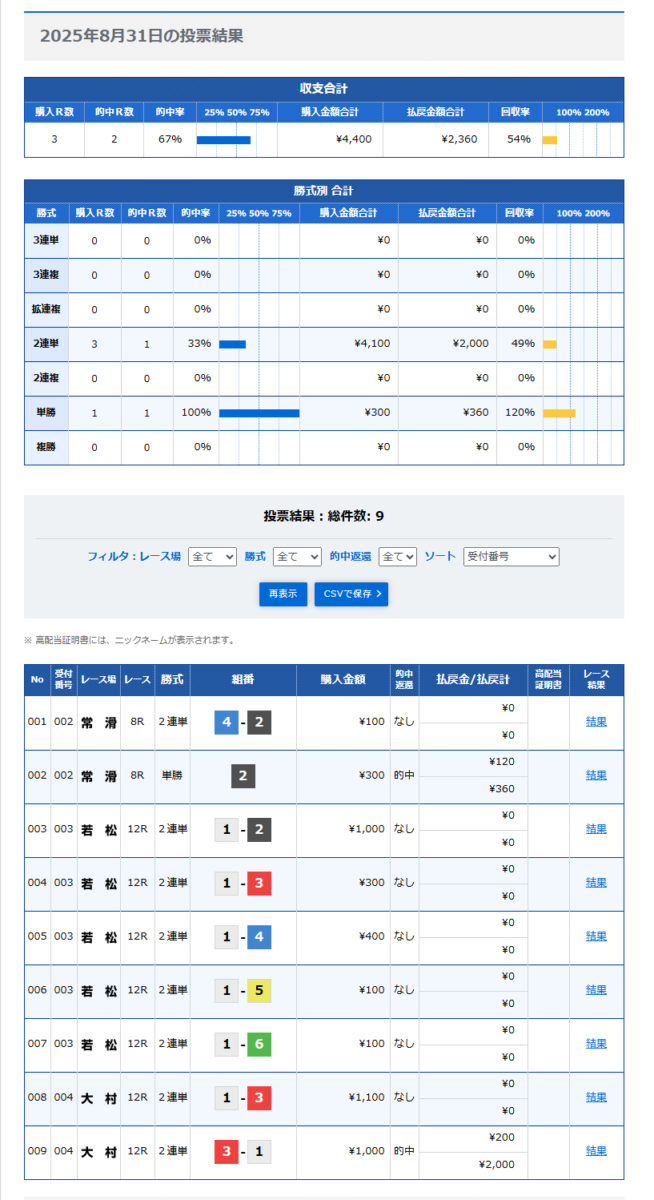The width and height of the screenshot is (654, 1200).
Task: Click the CSVで保存 button
Action: pyautogui.click(x=351, y=594)
